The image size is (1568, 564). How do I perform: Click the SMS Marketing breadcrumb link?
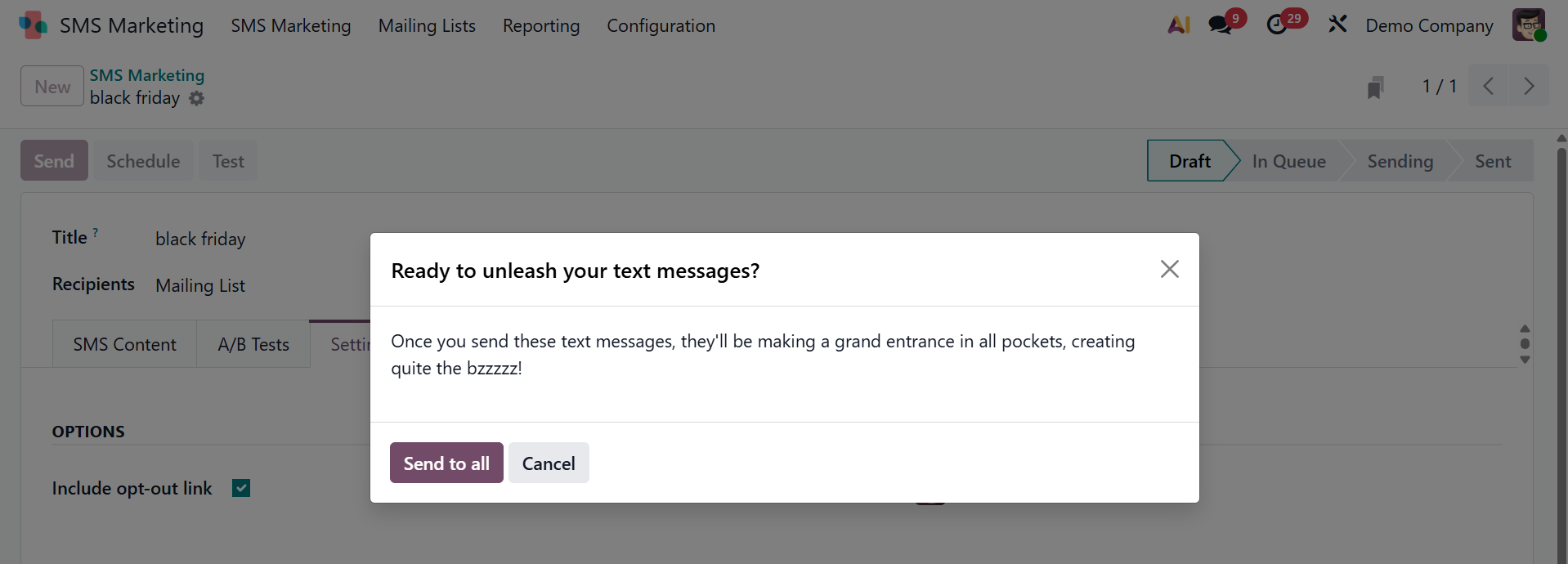coord(147,75)
